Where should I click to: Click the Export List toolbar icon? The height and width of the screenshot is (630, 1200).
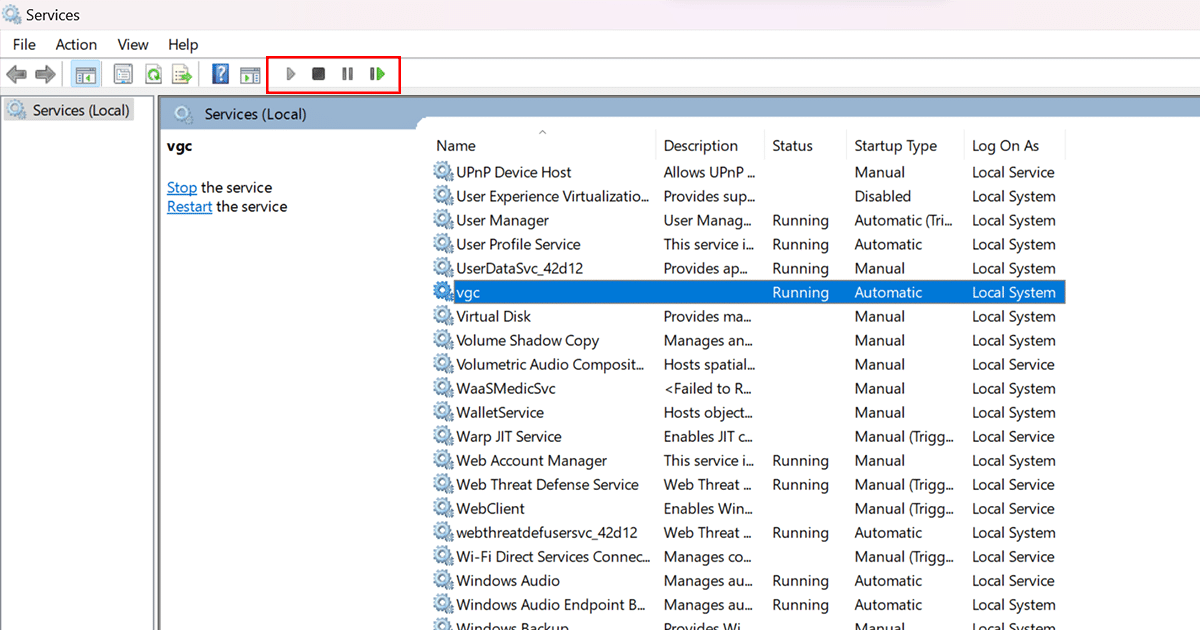tap(182, 74)
